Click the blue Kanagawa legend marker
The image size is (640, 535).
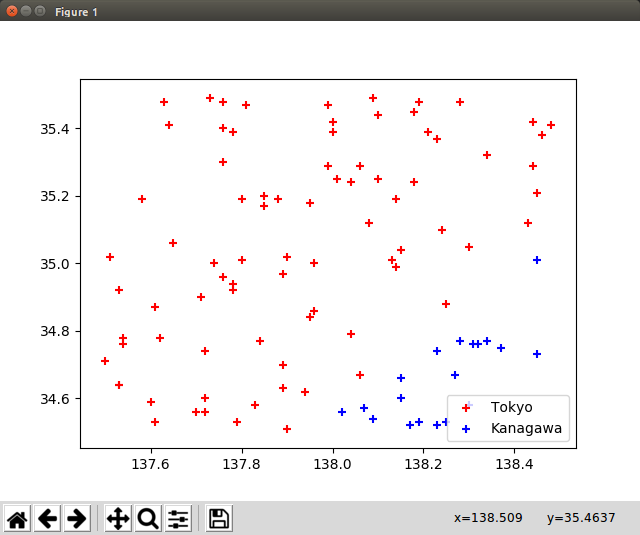(466, 429)
